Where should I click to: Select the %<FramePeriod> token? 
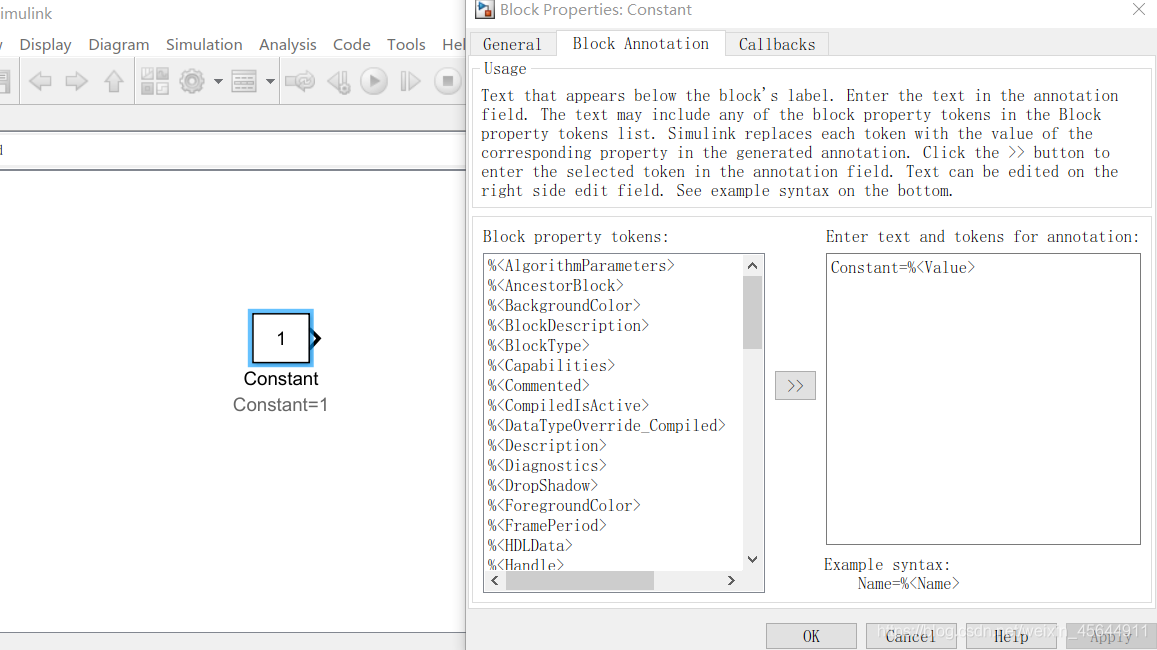click(547, 525)
